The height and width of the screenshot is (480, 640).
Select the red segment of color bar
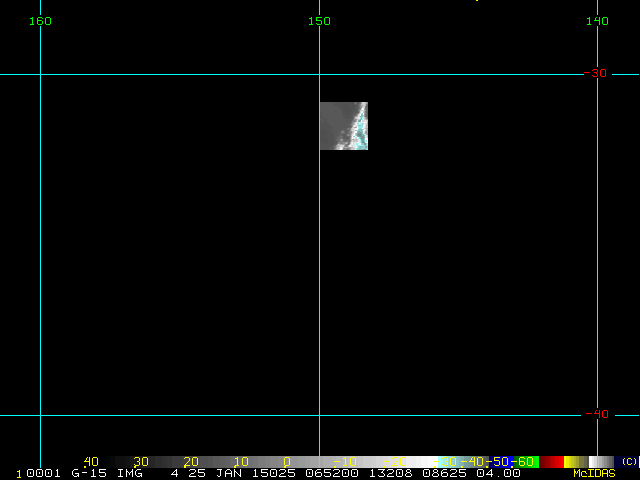[552, 462]
